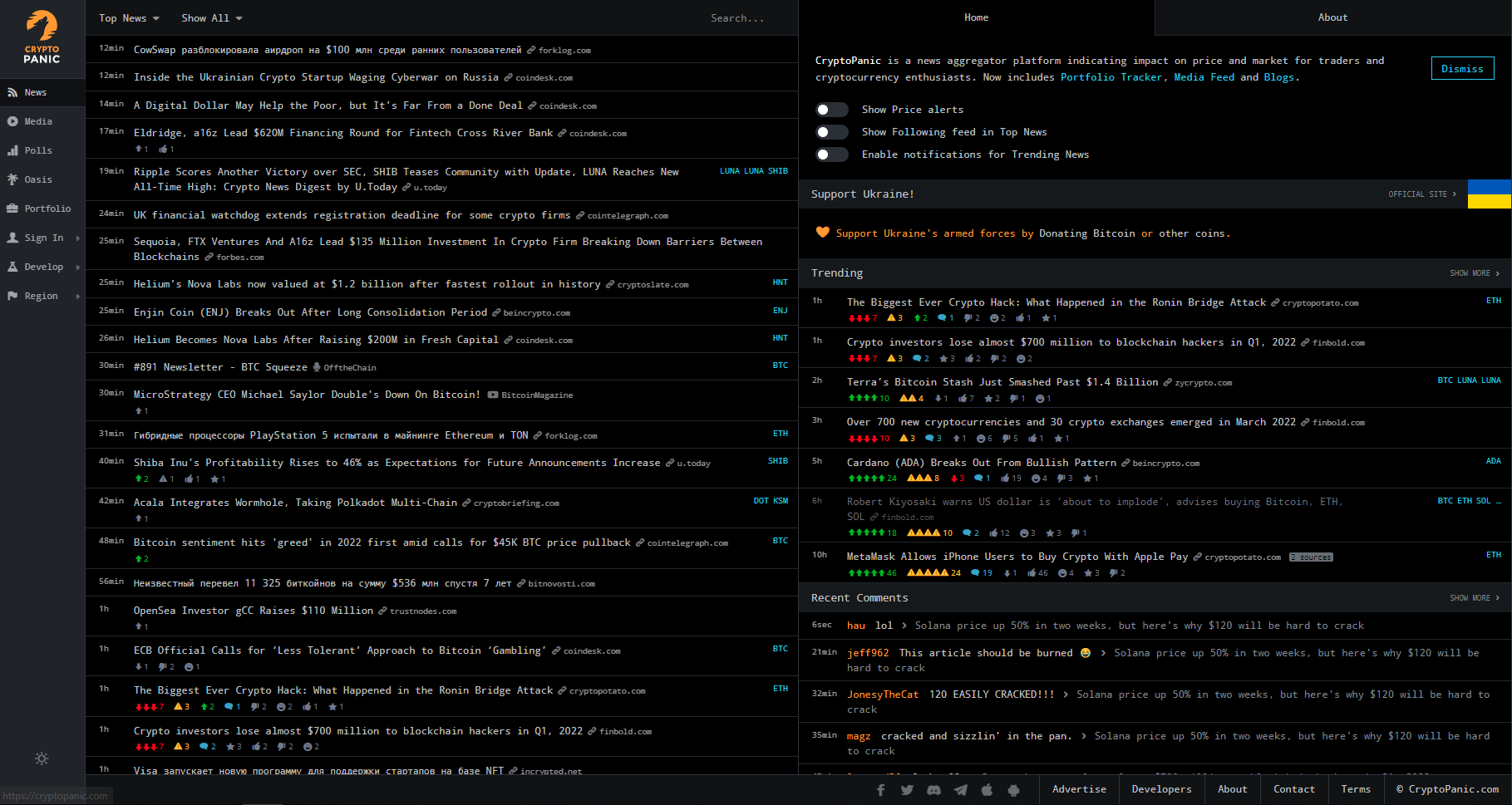Toggle light theme with sun icon
This screenshot has height=805, width=1512.
click(x=42, y=758)
